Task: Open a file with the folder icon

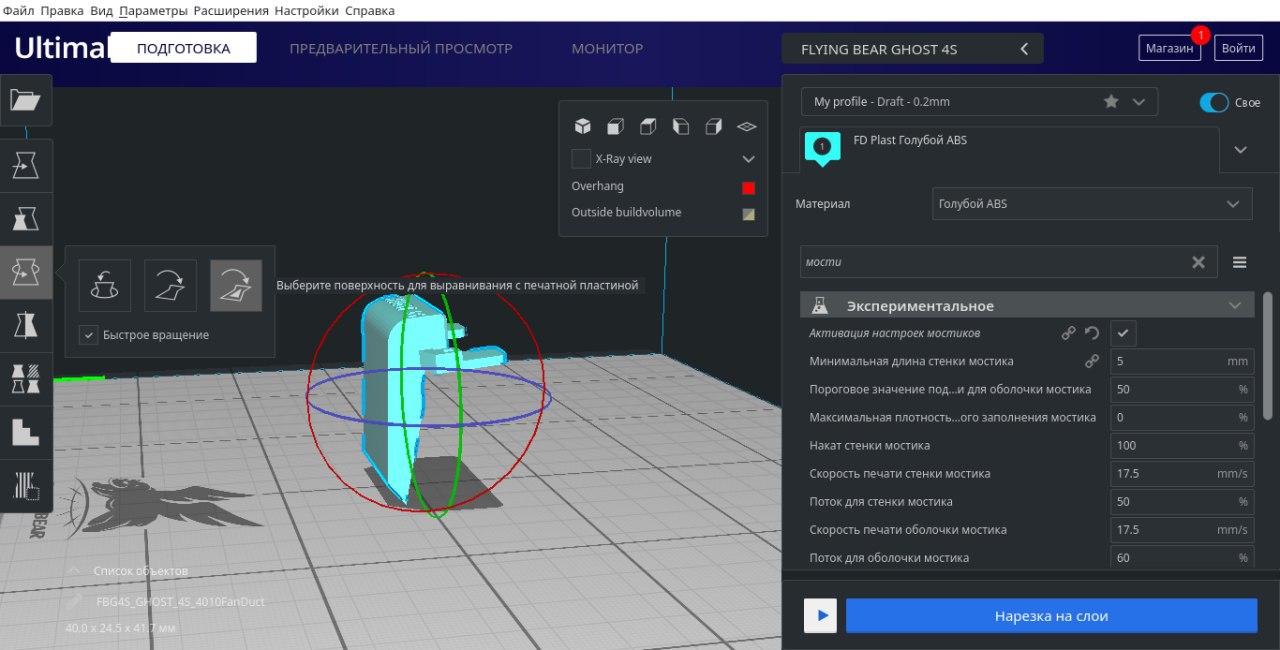Action: [26, 99]
